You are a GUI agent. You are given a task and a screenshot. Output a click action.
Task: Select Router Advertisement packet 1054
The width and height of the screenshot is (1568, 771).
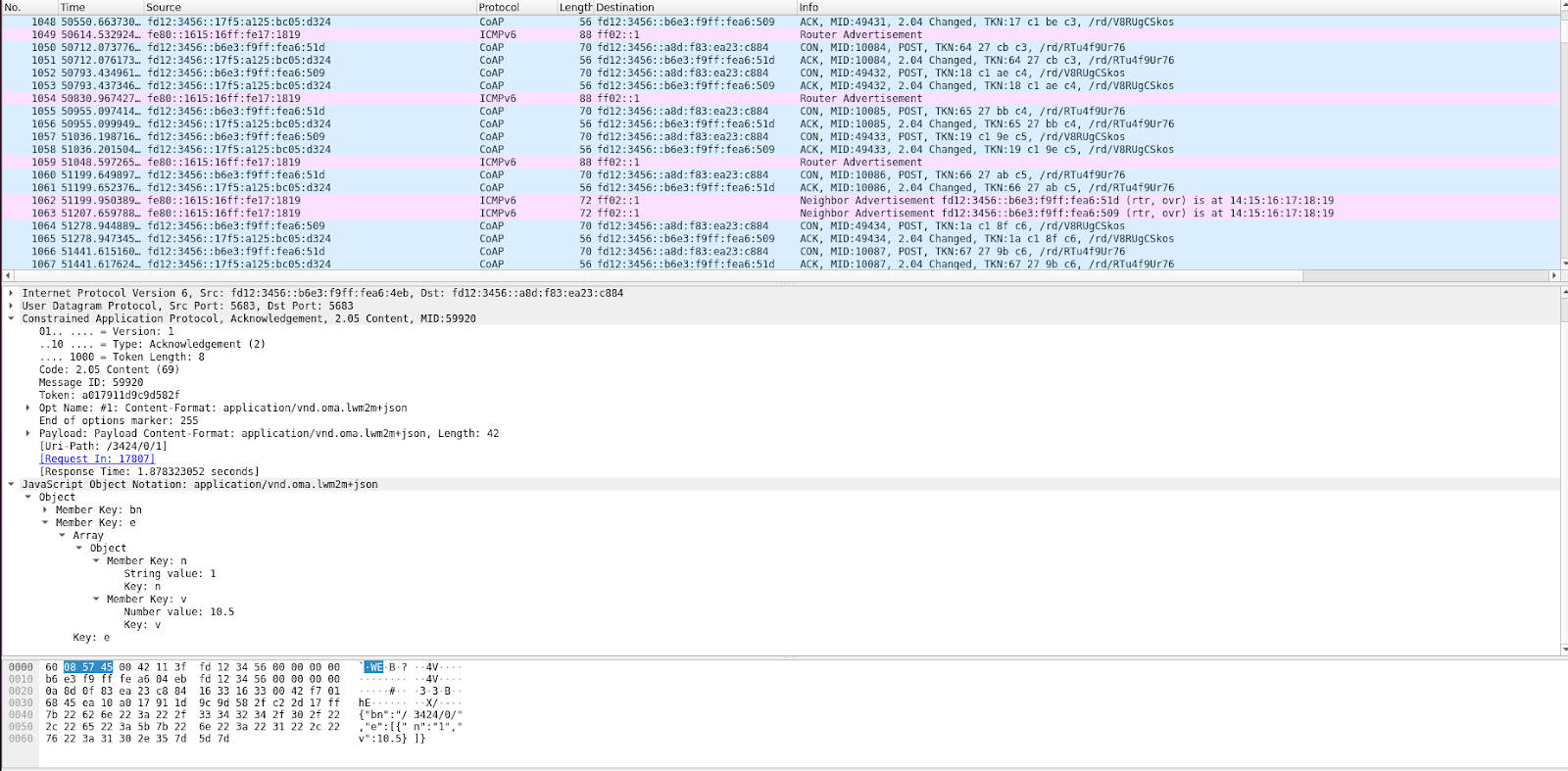tap(780, 98)
